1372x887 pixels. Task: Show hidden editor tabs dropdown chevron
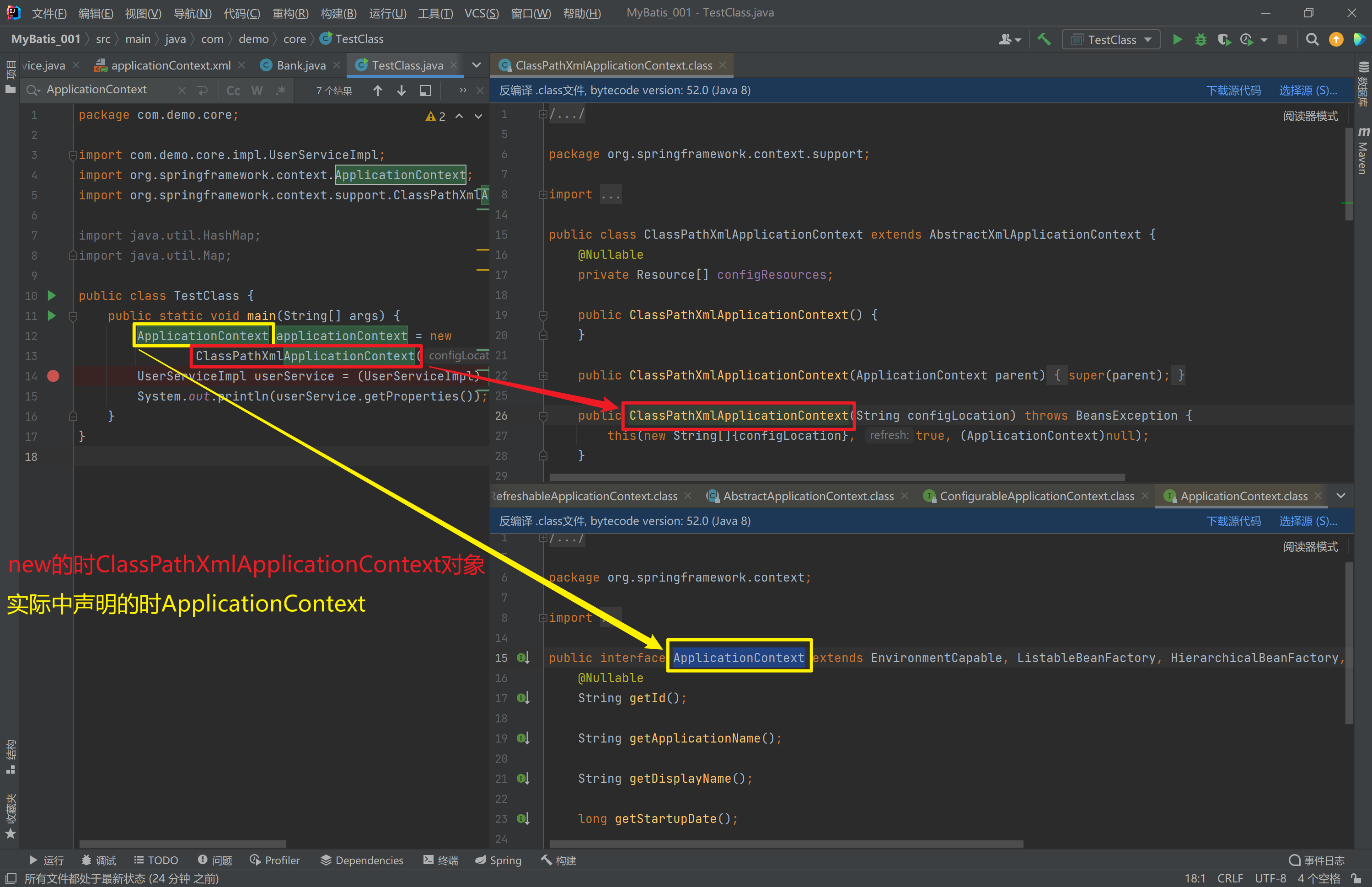pos(477,65)
